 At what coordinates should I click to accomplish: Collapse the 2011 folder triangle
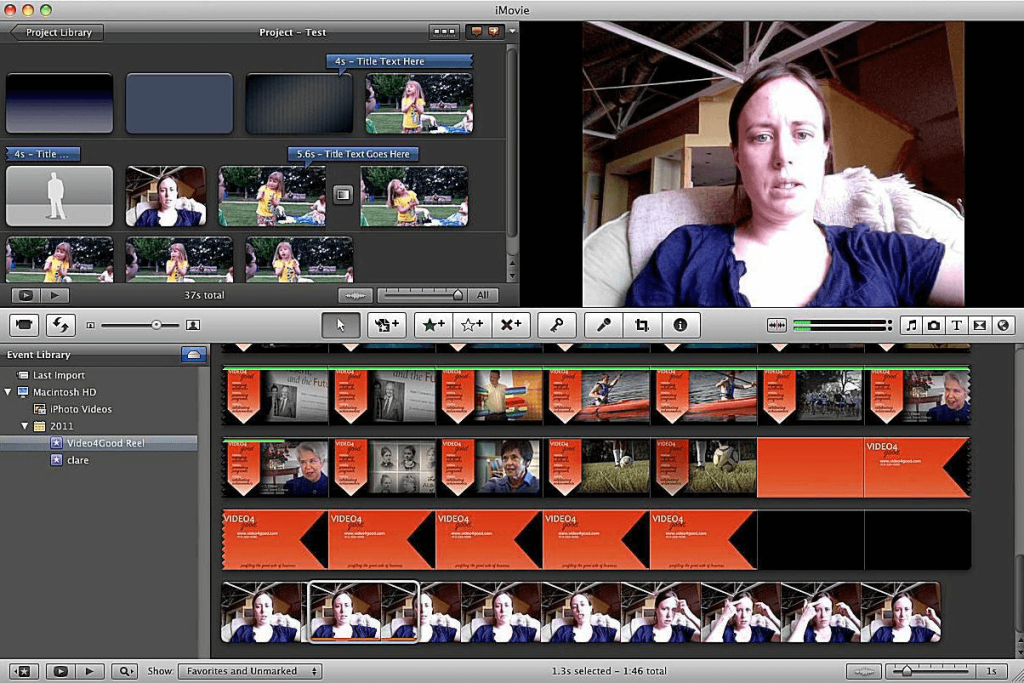[24, 426]
